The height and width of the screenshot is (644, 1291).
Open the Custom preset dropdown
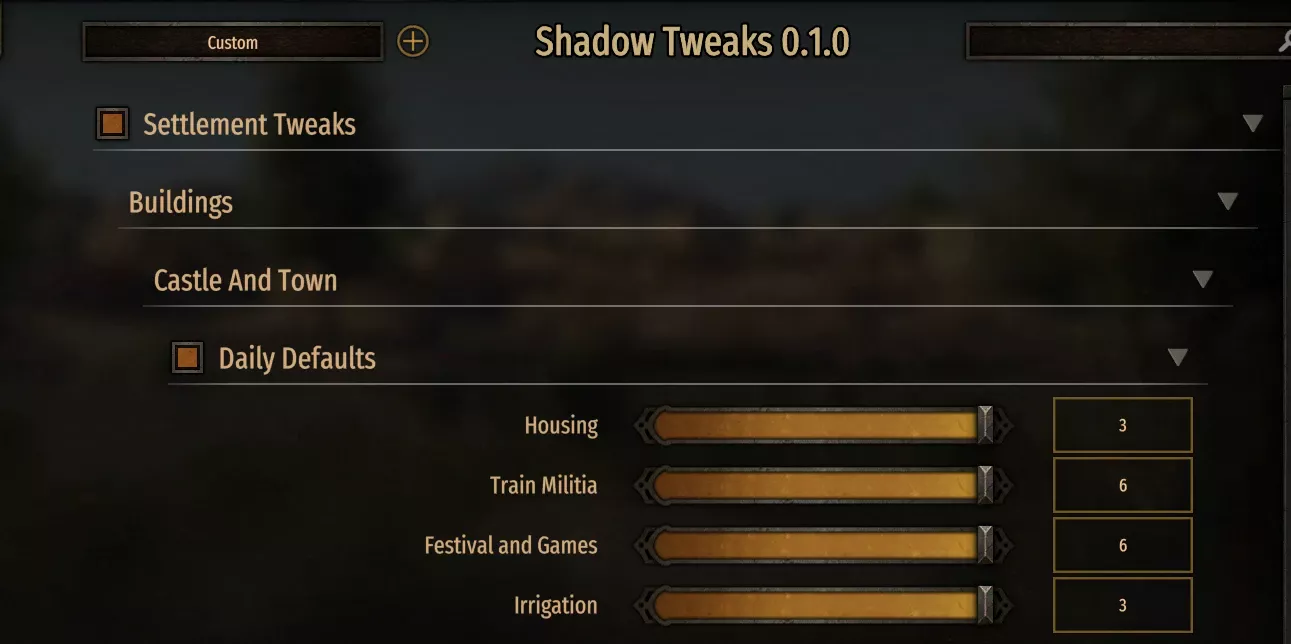tap(232, 42)
